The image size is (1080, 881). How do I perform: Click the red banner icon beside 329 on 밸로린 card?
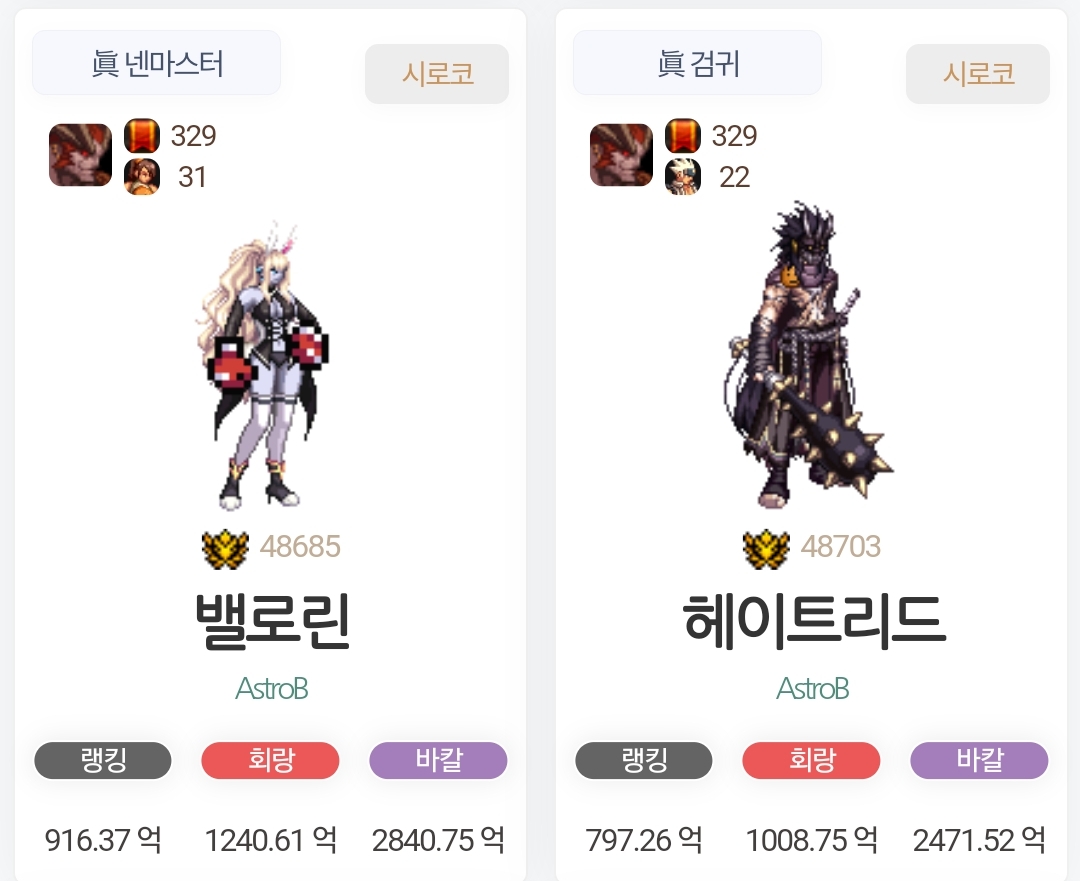pyautogui.click(x=142, y=136)
